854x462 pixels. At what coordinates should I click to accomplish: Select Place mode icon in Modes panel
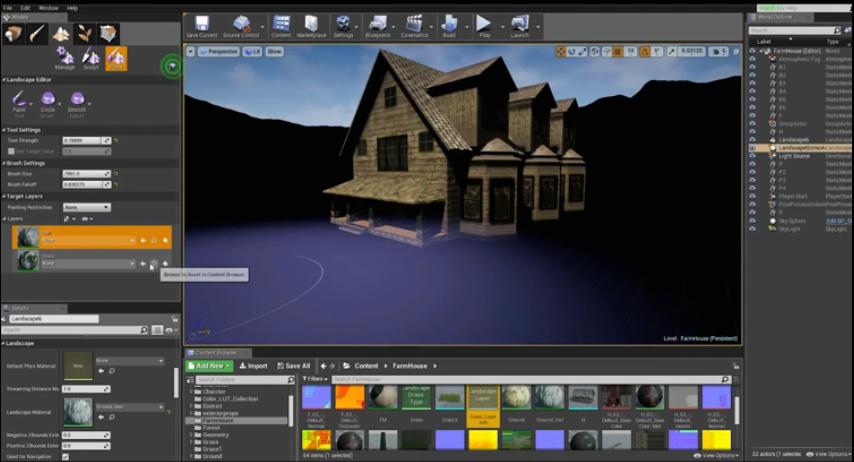[13, 34]
